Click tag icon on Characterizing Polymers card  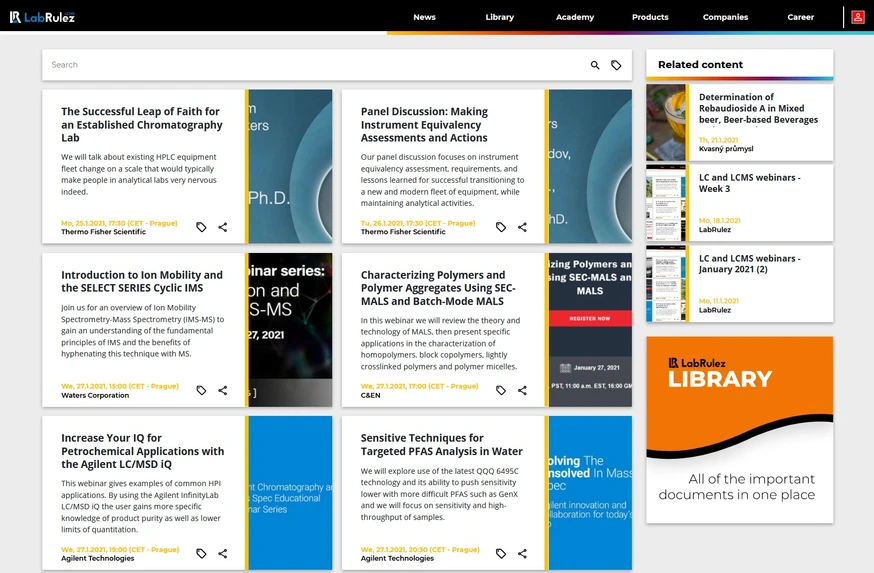(501, 390)
